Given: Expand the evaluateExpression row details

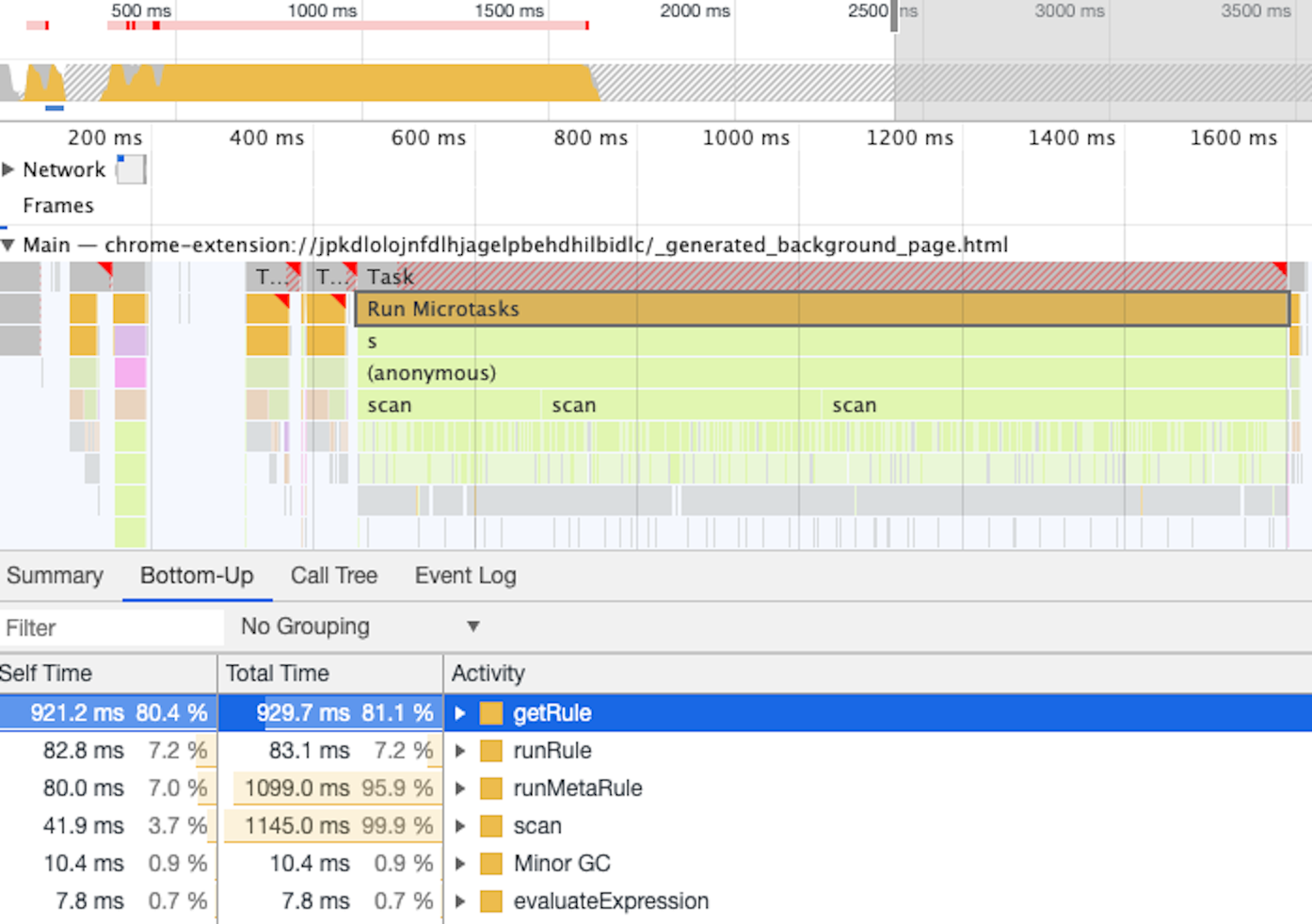Looking at the screenshot, I should pyautogui.click(x=460, y=901).
